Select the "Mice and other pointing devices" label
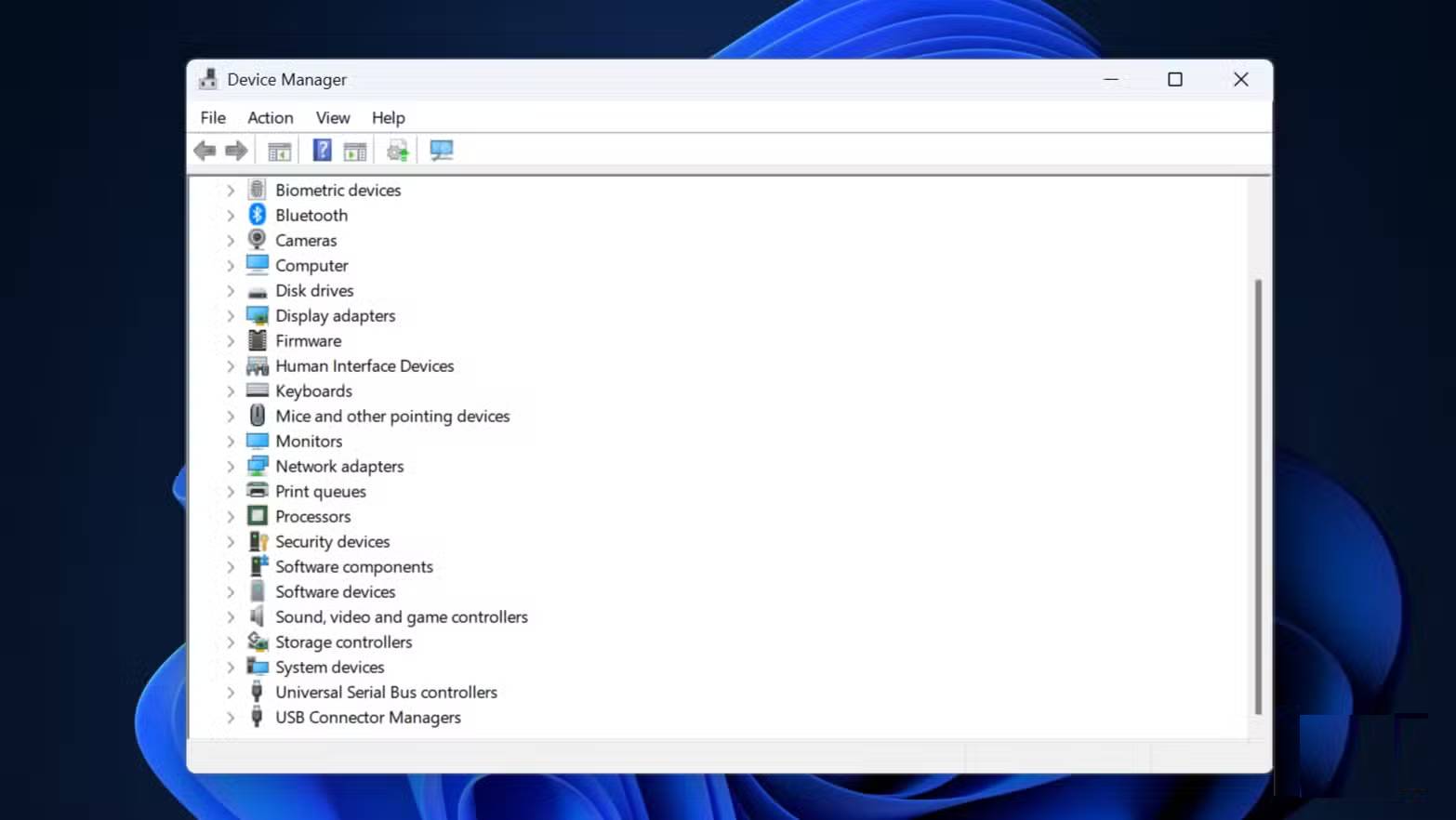The image size is (1456, 820). [x=392, y=417]
